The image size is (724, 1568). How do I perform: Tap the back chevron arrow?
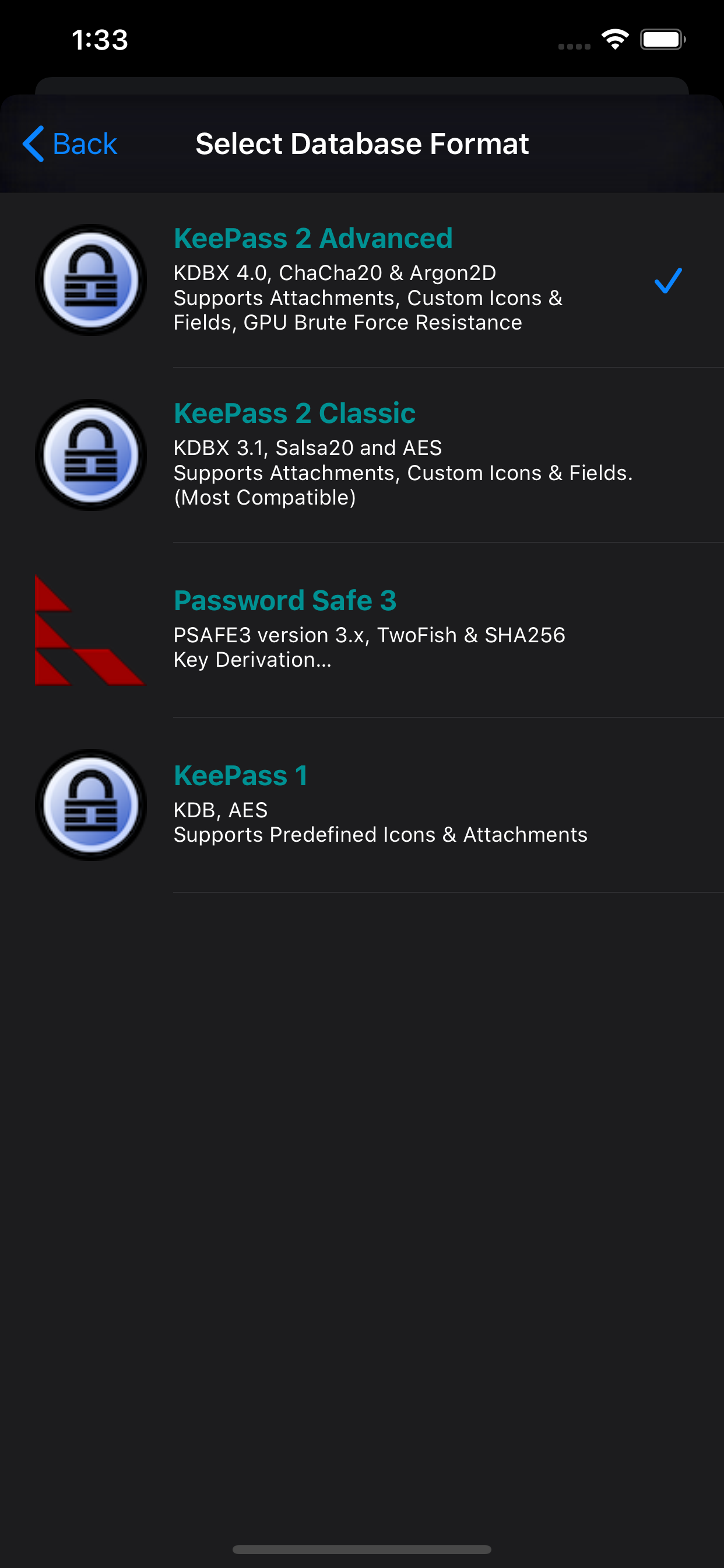click(x=33, y=143)
